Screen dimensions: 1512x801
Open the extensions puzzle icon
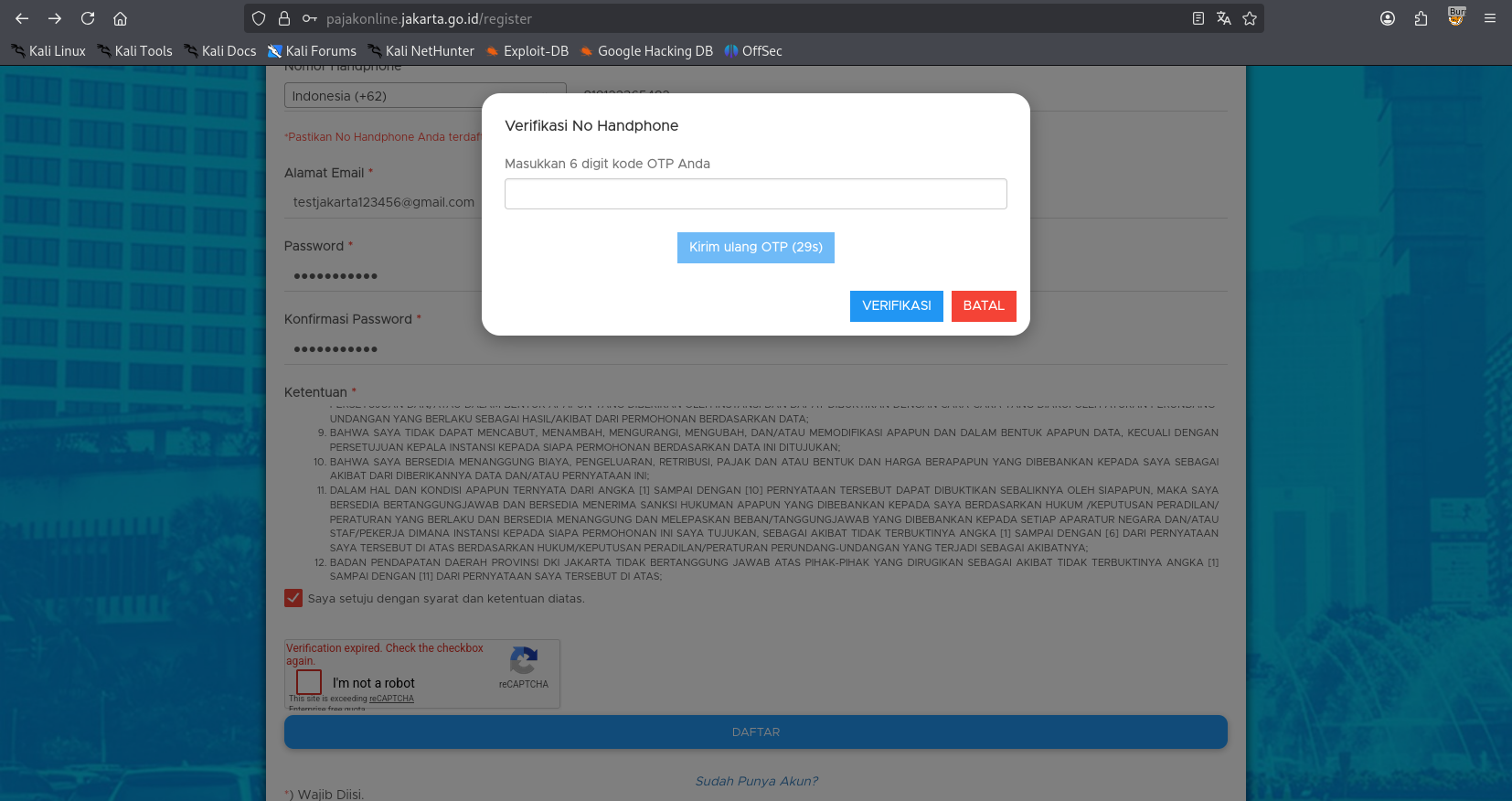point(1421,18)
